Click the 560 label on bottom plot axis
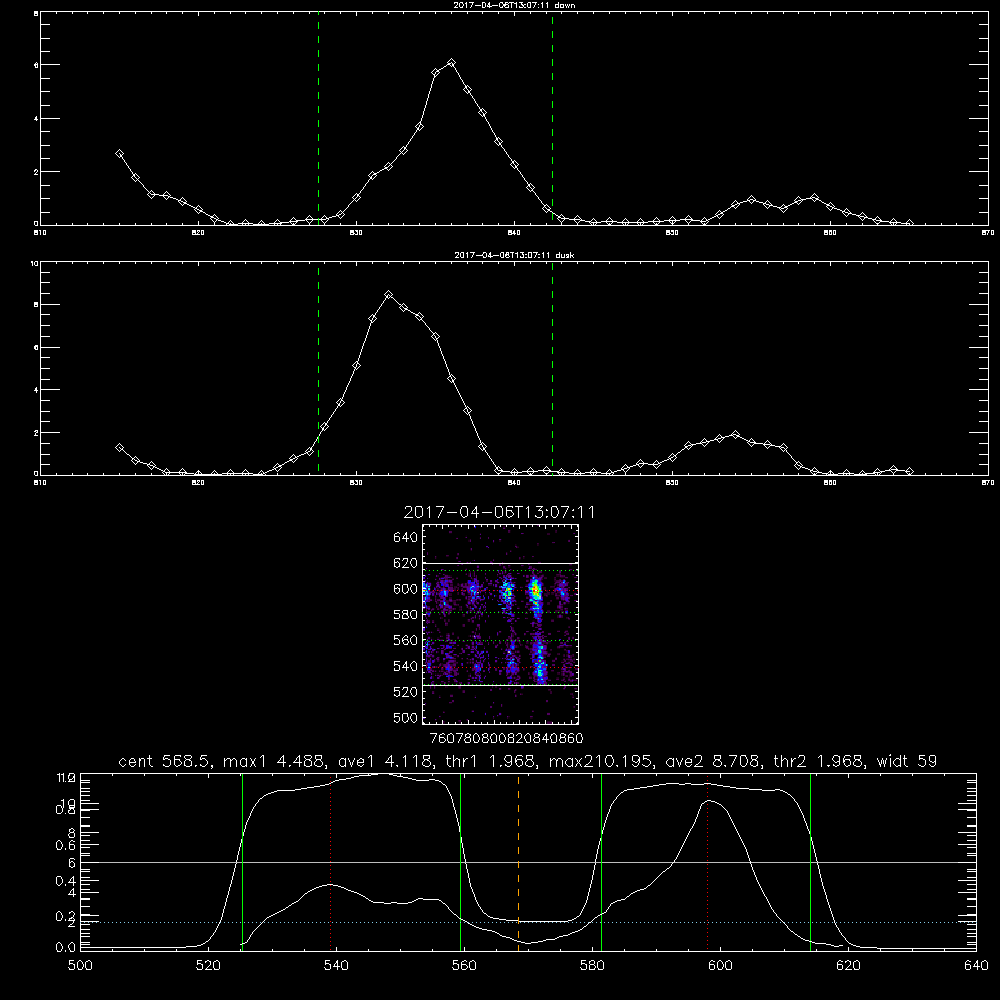The width and height of the screenshot is (1000, 1000). click(464, 965)
